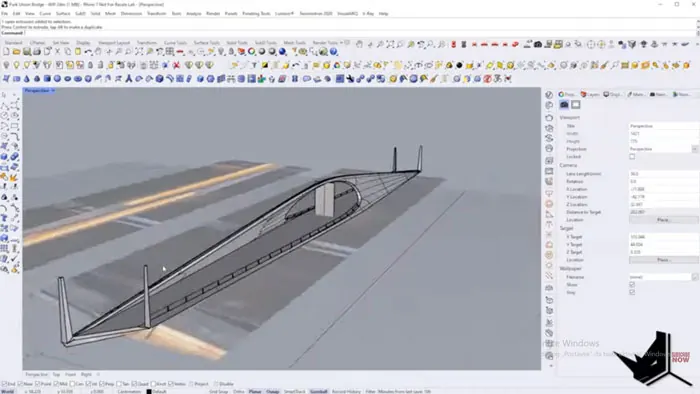Click the Undo arrow icon
The image size is (700, 394).
coord(88,52)
